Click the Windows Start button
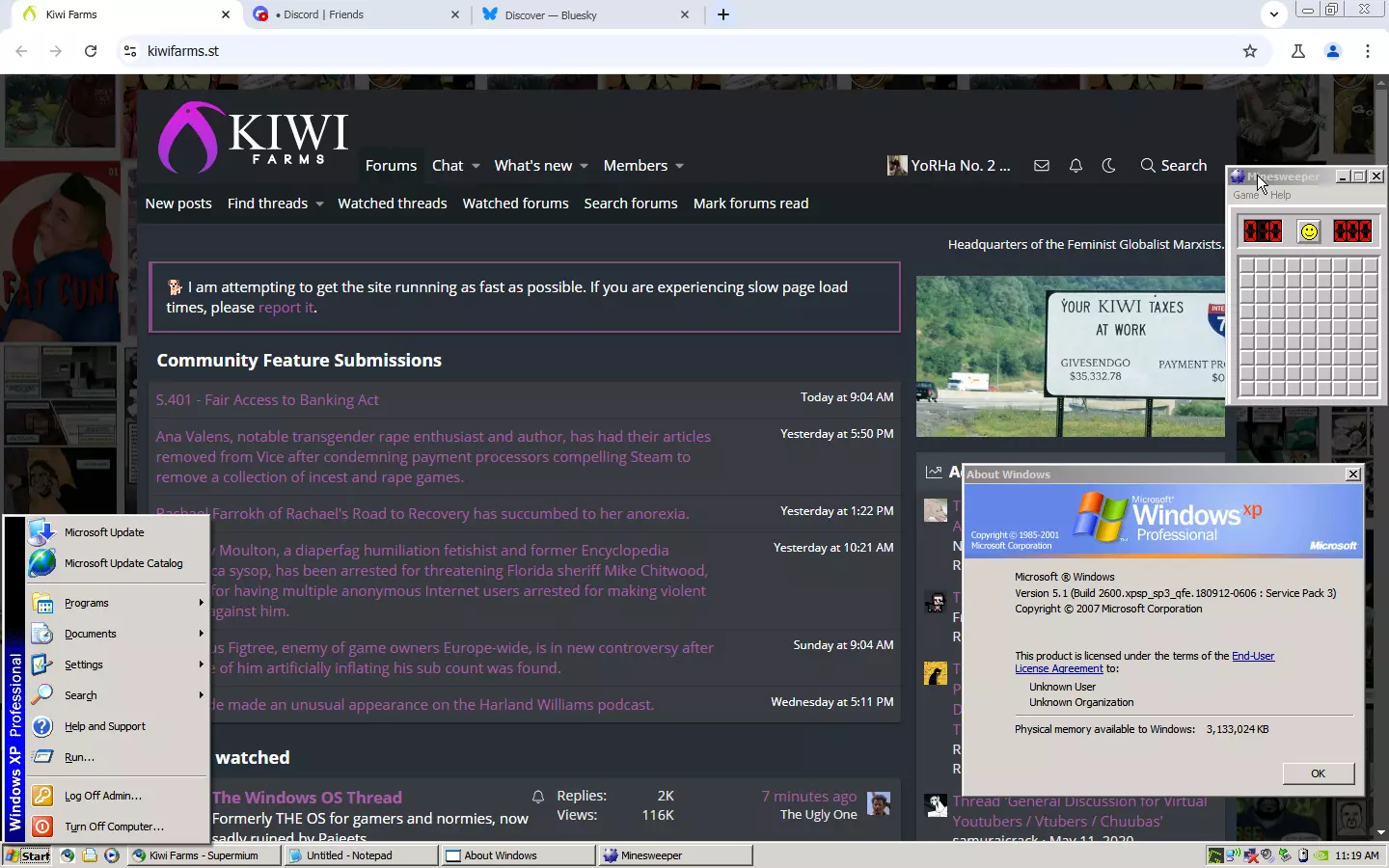Viewport: 1389px width, 868px height. click(x=27, y=855)
